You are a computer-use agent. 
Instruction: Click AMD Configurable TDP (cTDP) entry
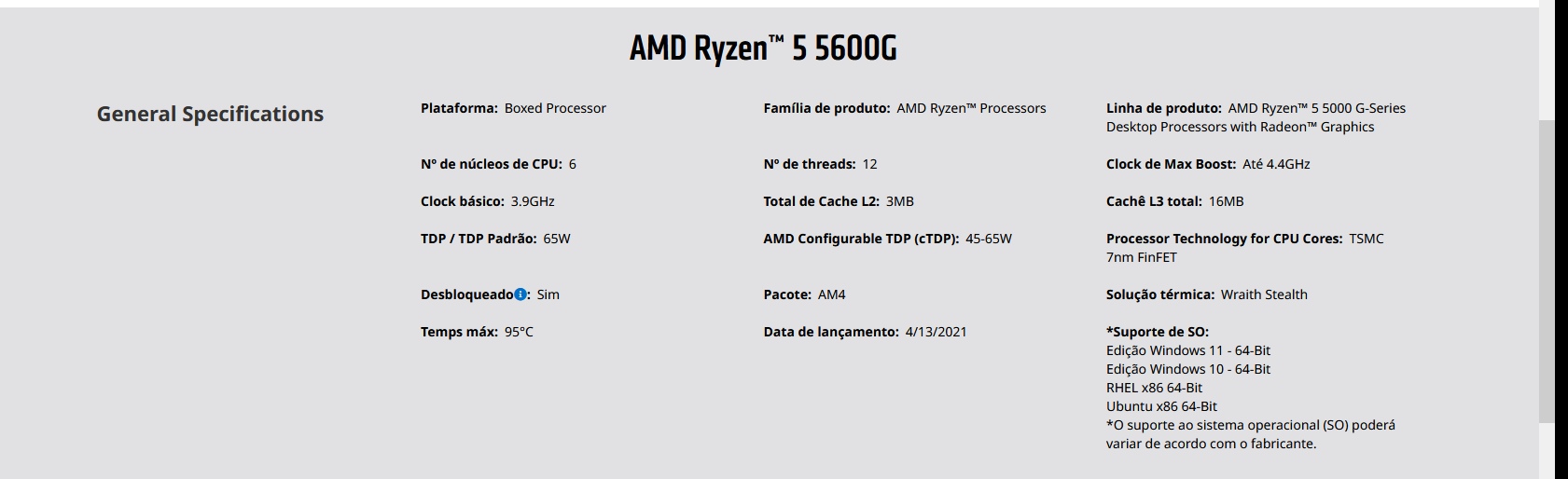click(x=887, y=239)
